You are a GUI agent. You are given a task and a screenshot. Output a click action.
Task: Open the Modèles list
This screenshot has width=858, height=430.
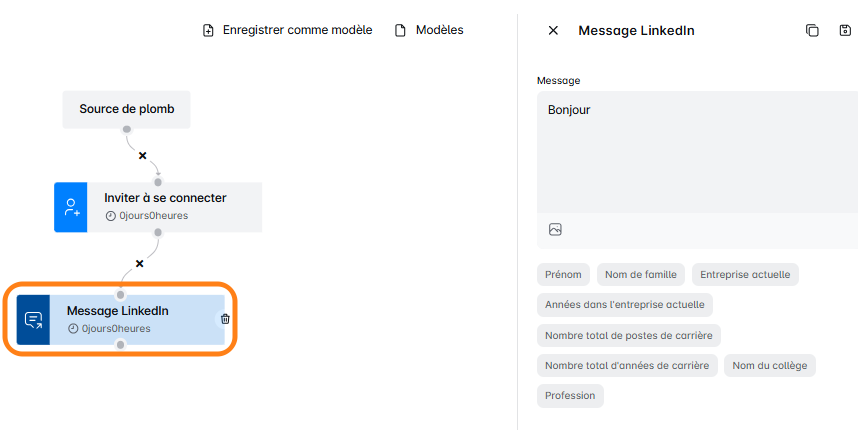429,30
